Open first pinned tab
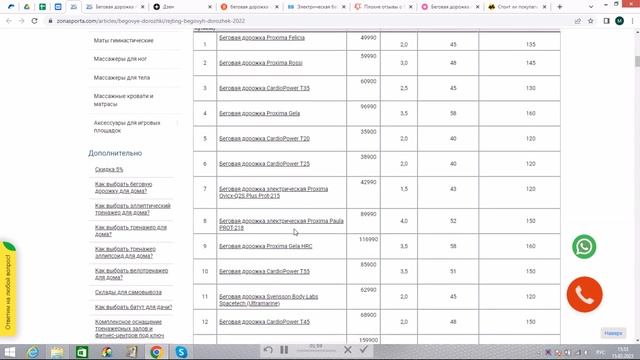This screenshot has width=640, height=360. tap(11, 7)
